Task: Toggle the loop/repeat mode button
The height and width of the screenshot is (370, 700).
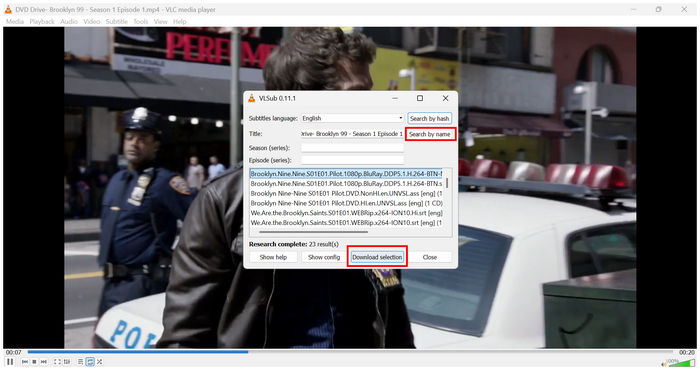Action: coord(90,362)
